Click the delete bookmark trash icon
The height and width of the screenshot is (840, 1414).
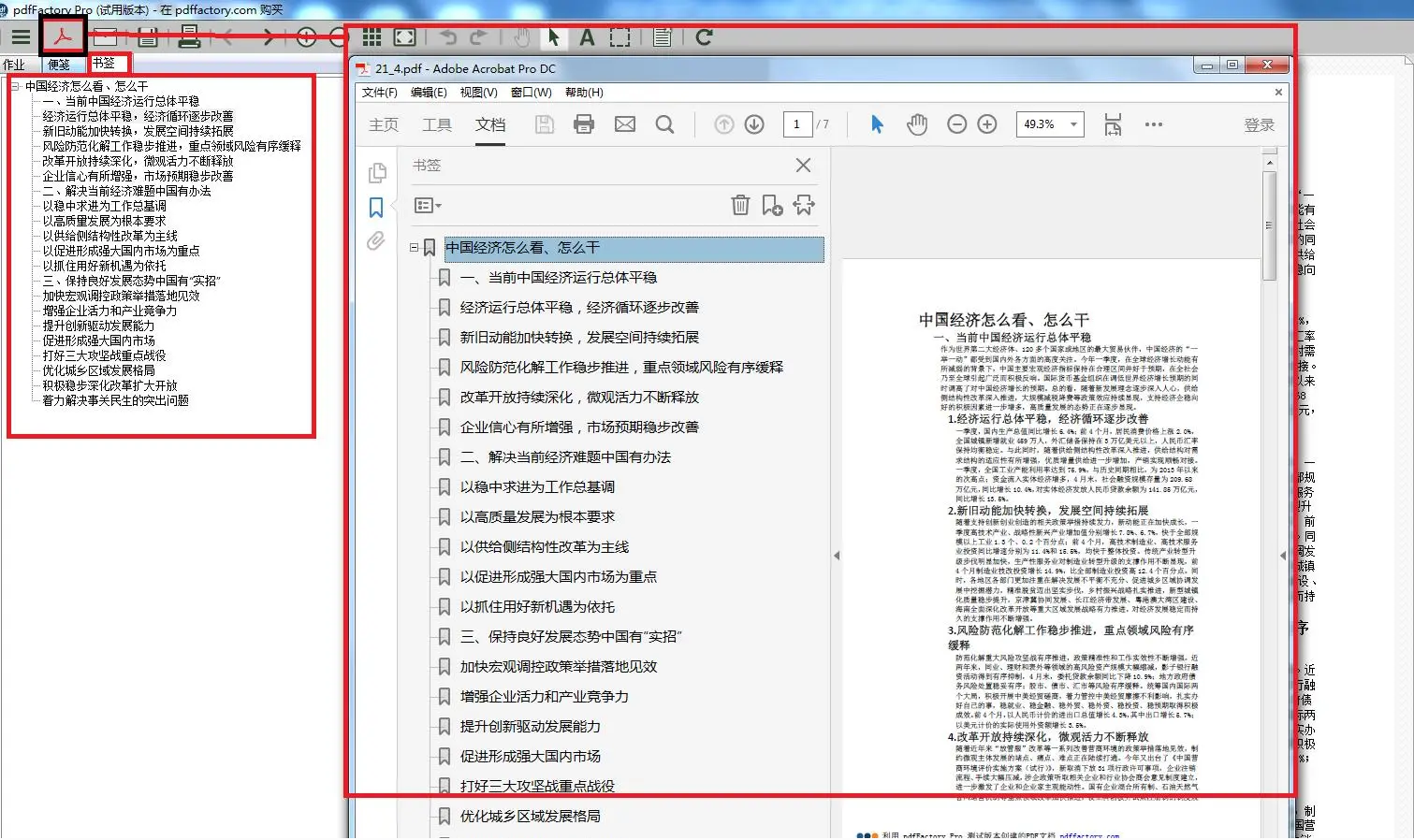coord(740,205)
